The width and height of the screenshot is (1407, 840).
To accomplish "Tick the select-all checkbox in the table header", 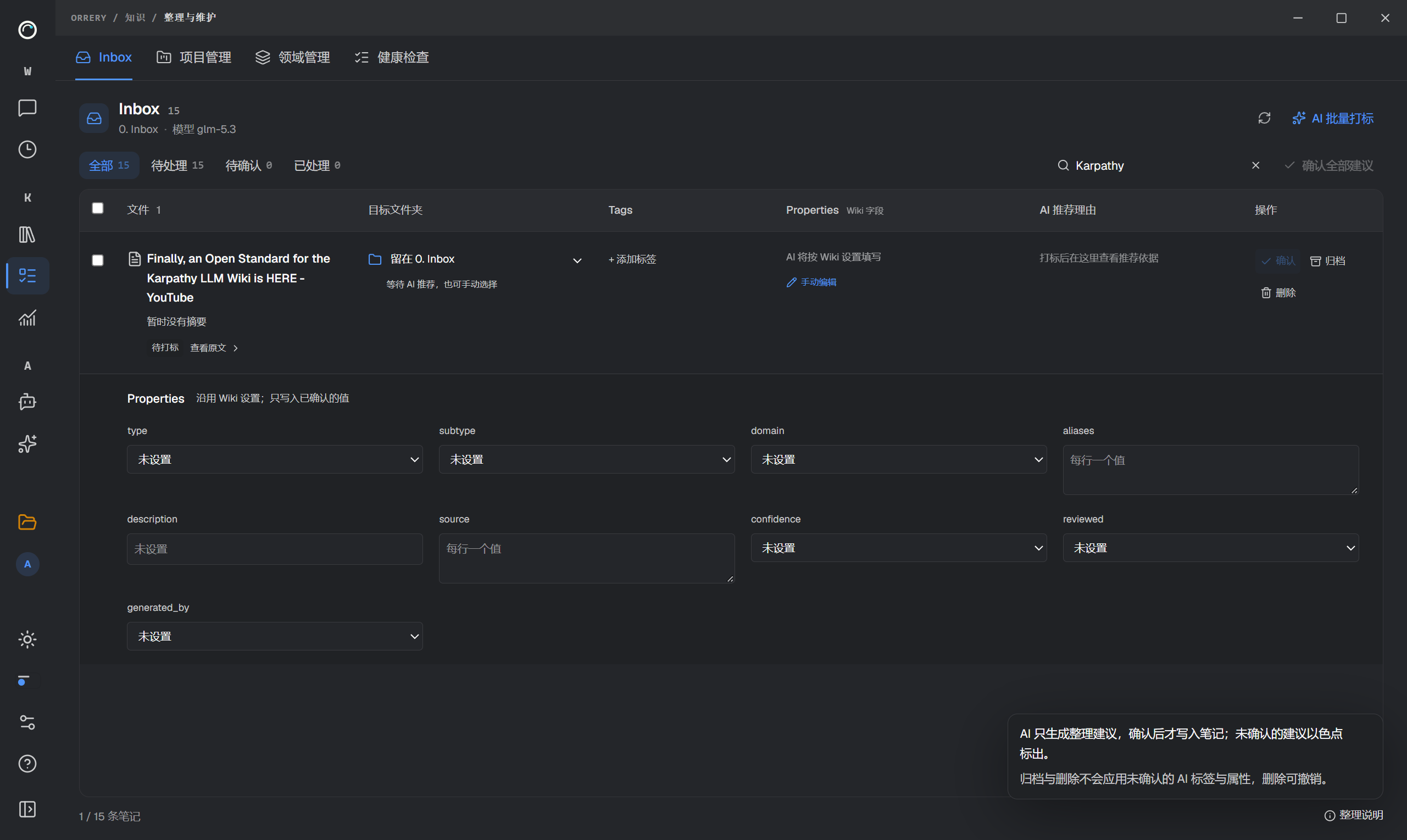I will [x=98, y=208].
